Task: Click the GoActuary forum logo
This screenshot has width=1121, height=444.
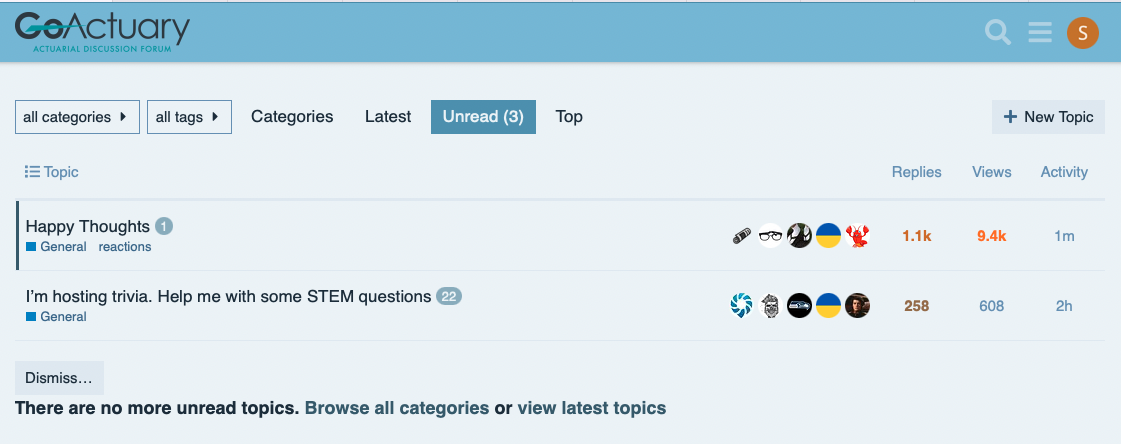Action: (x=102, y=31)
